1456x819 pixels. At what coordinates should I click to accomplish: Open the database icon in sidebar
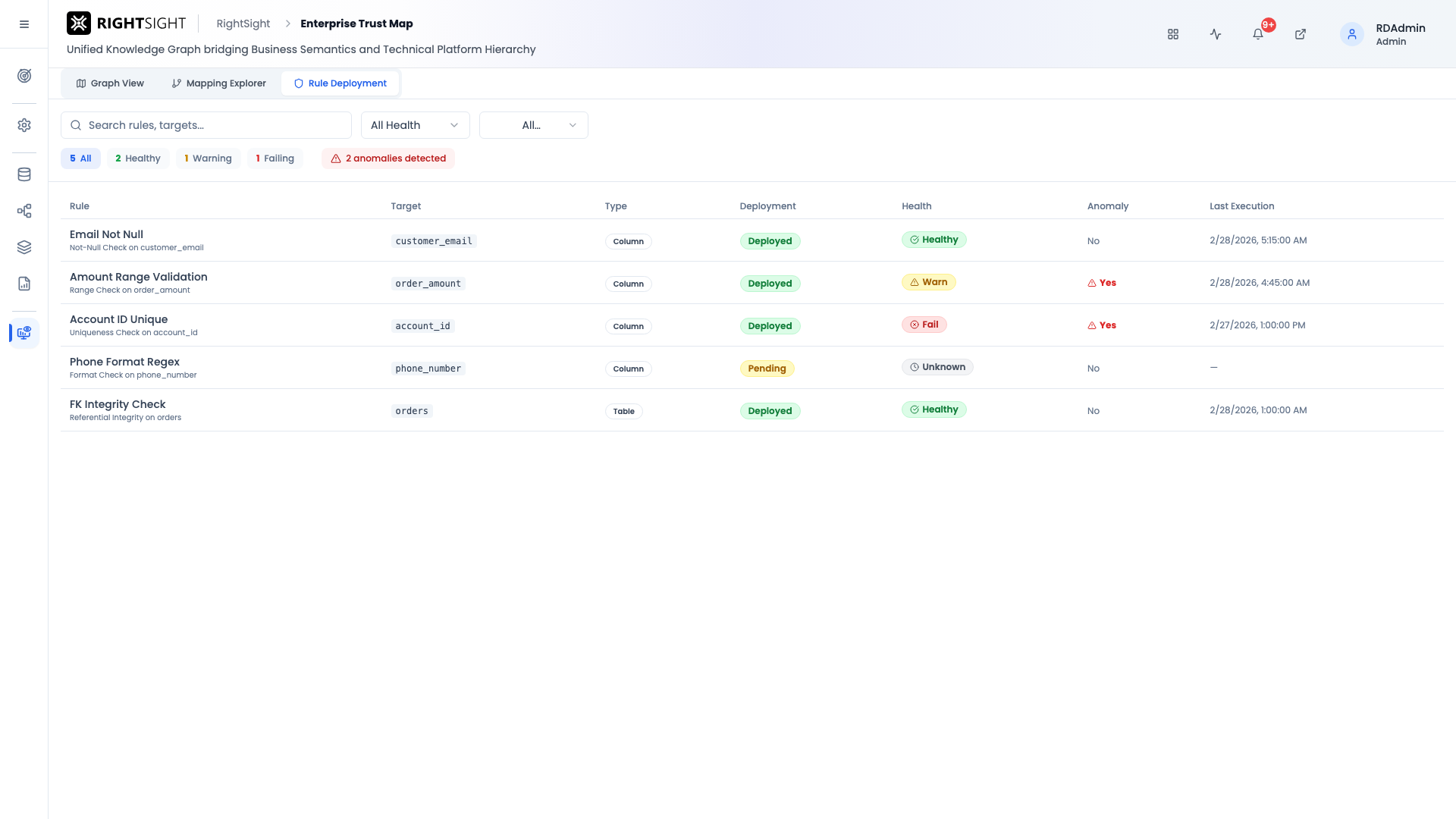[x=24, y=174]
